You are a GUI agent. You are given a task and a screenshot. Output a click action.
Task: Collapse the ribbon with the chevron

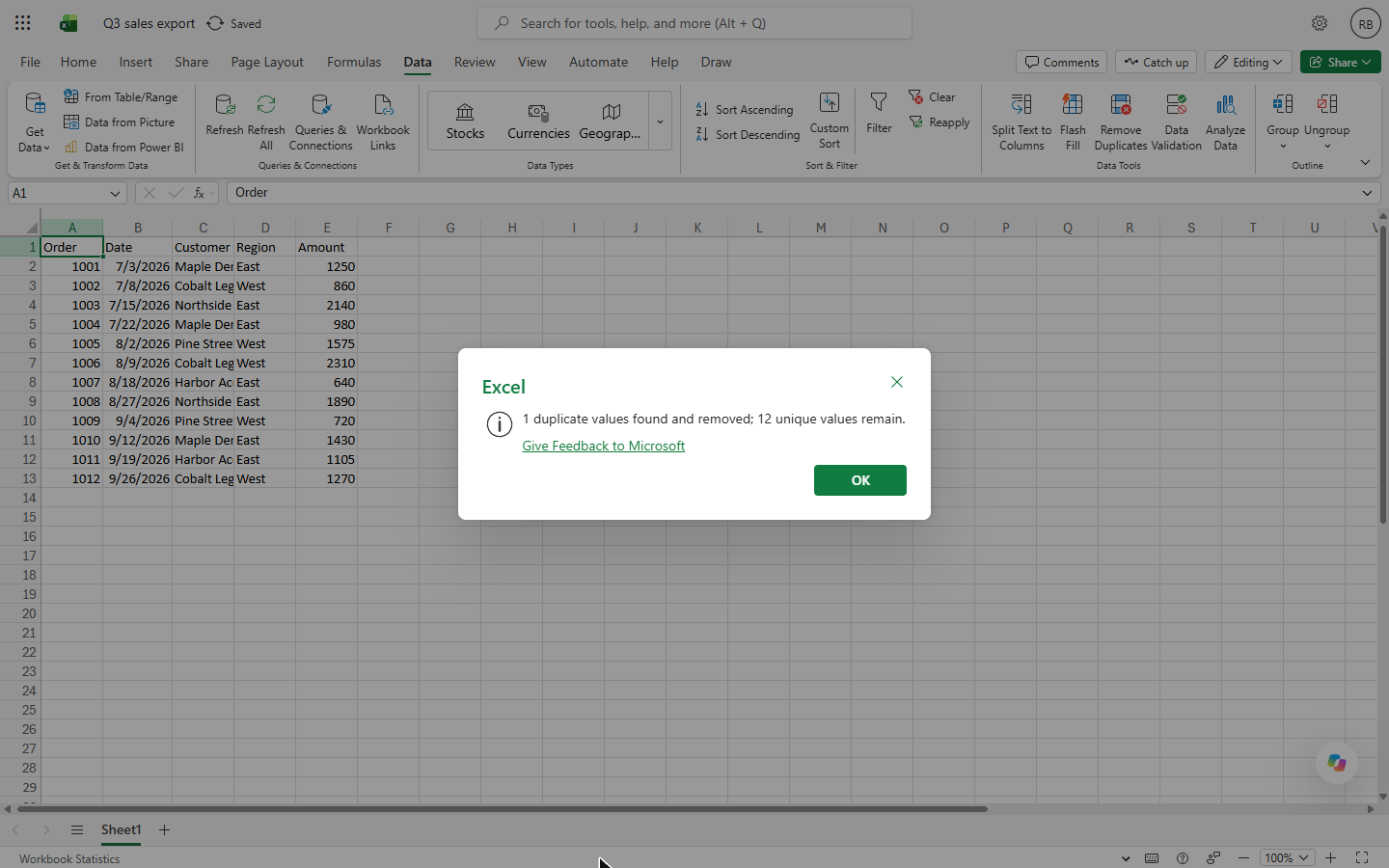tap(1366, 162)
